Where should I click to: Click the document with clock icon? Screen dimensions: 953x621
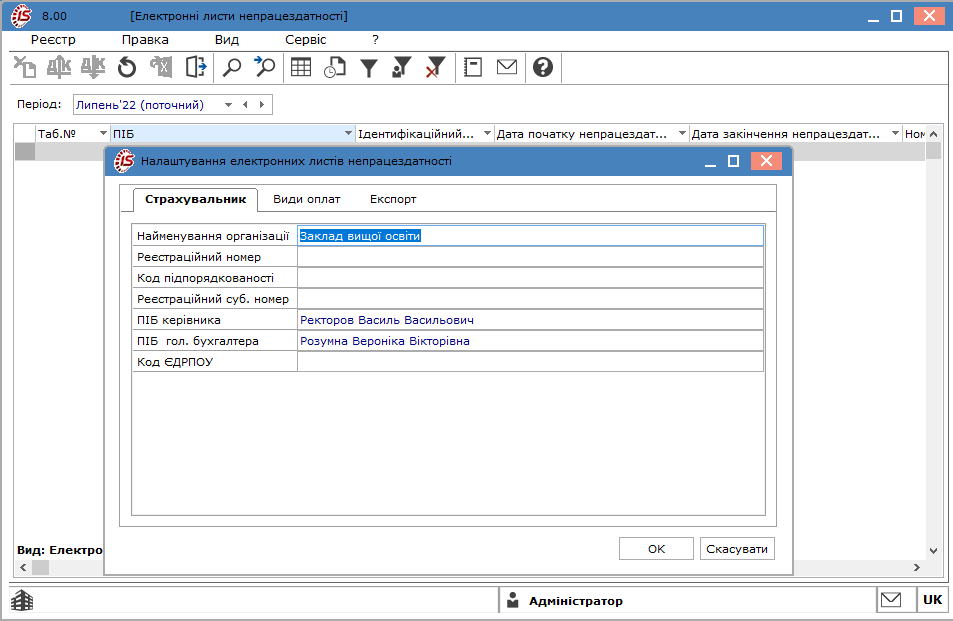point(335,67)
